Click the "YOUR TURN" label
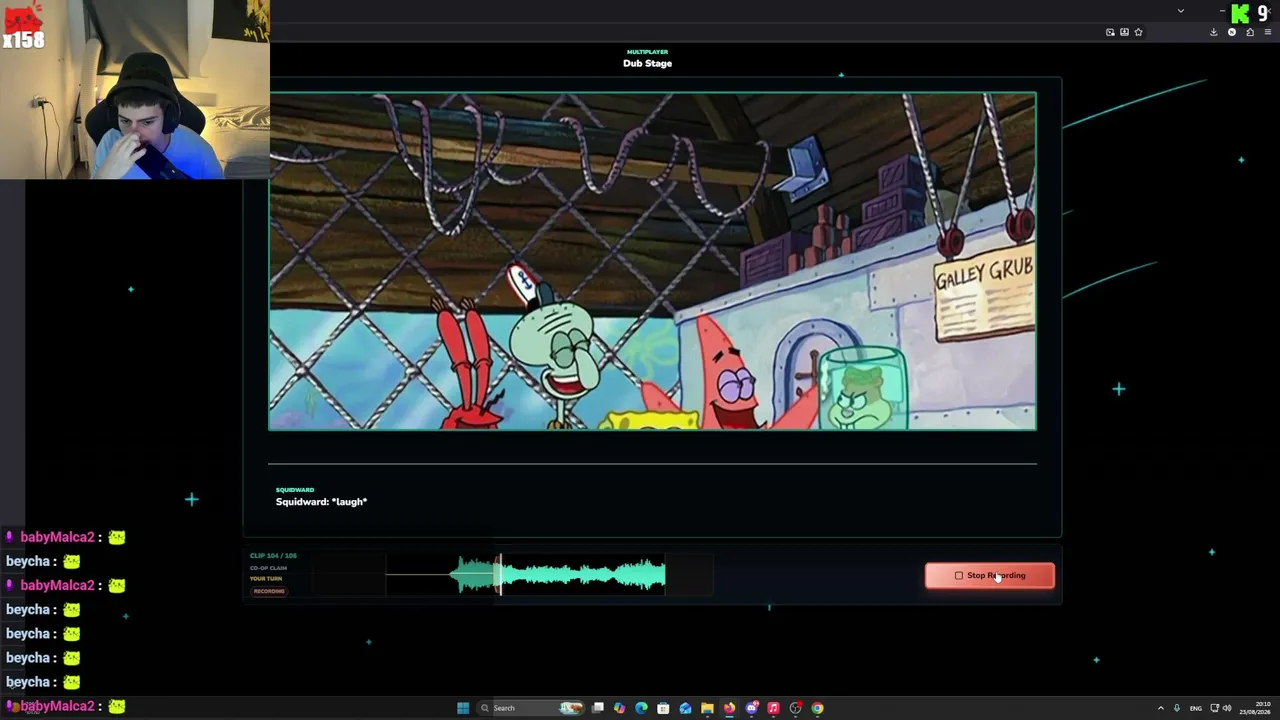This screenshot has height=720, width=1280. point(266,579)
